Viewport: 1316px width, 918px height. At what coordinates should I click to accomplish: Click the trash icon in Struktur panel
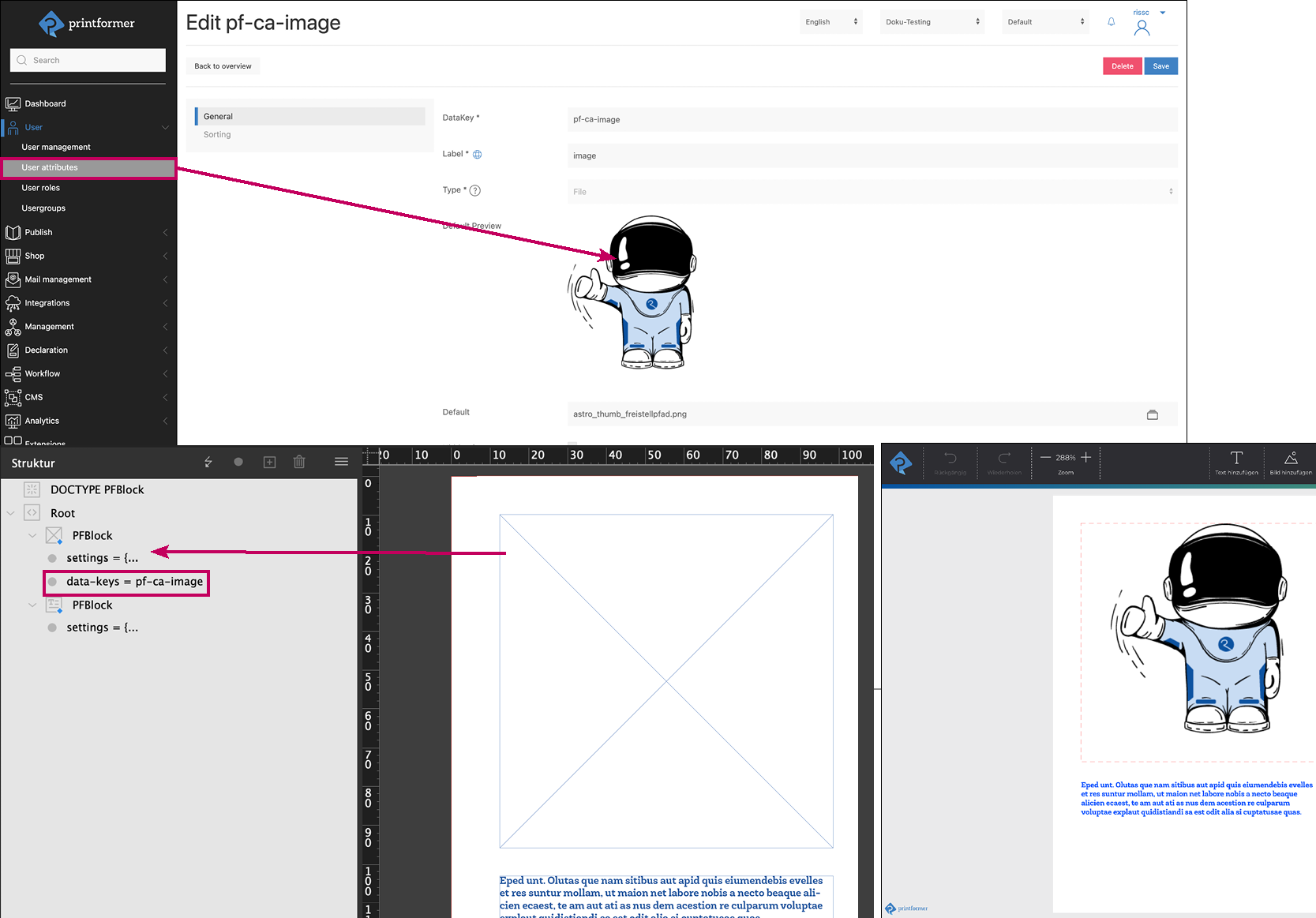(x=299, y=462)
